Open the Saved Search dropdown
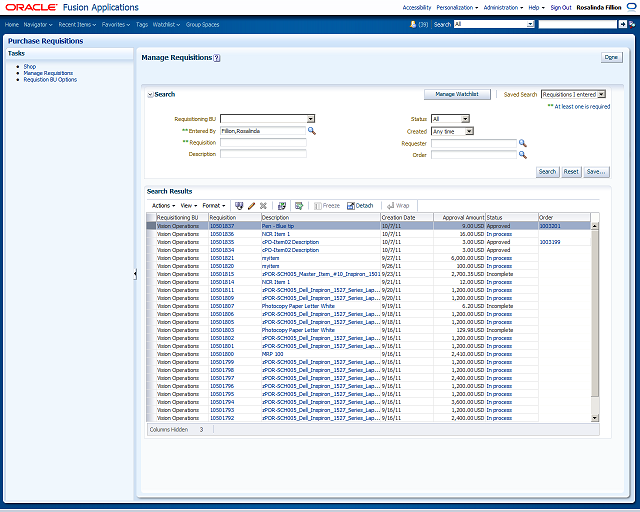640x512 pixels. 601,94
